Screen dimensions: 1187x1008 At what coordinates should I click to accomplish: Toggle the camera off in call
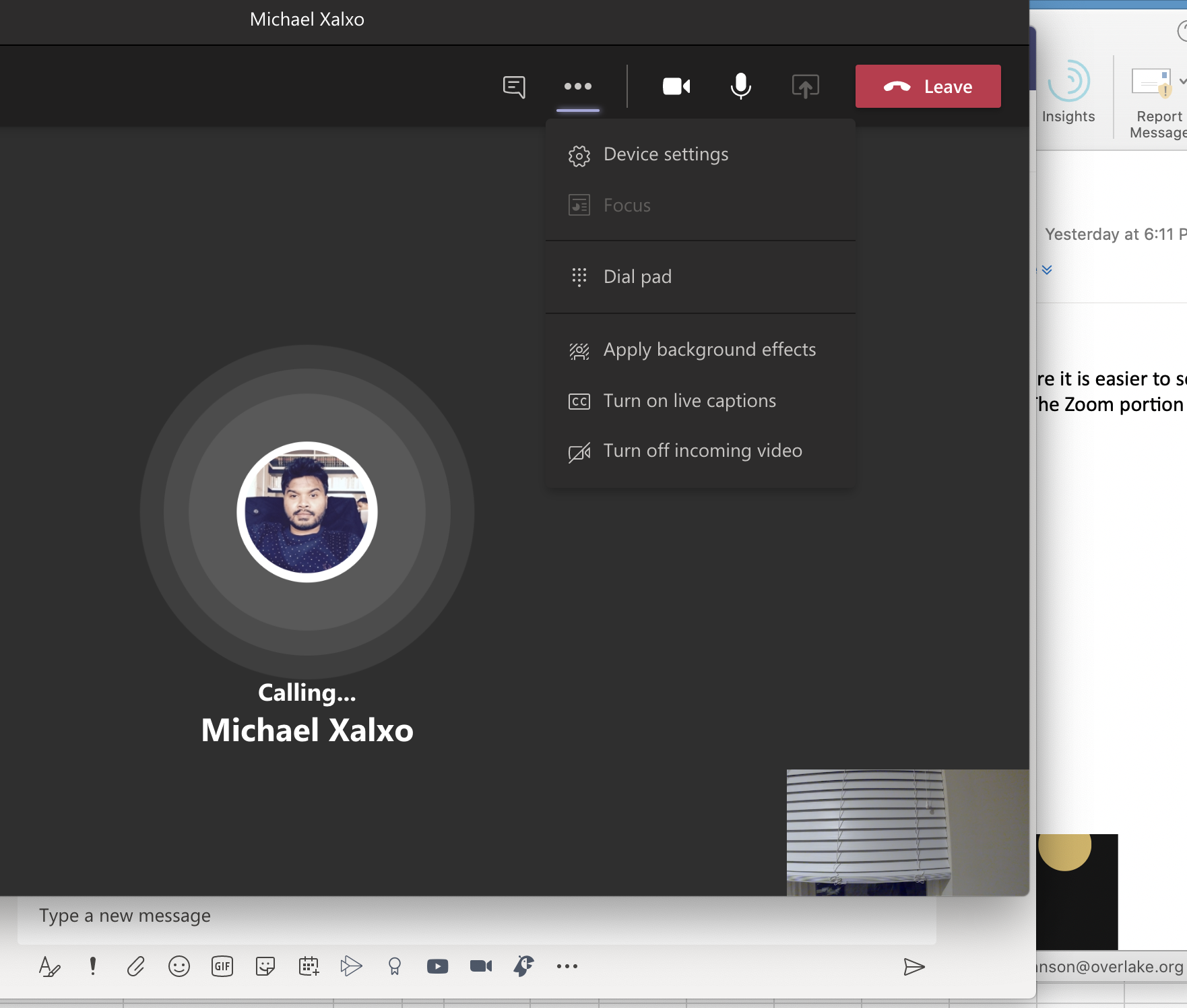676,86
